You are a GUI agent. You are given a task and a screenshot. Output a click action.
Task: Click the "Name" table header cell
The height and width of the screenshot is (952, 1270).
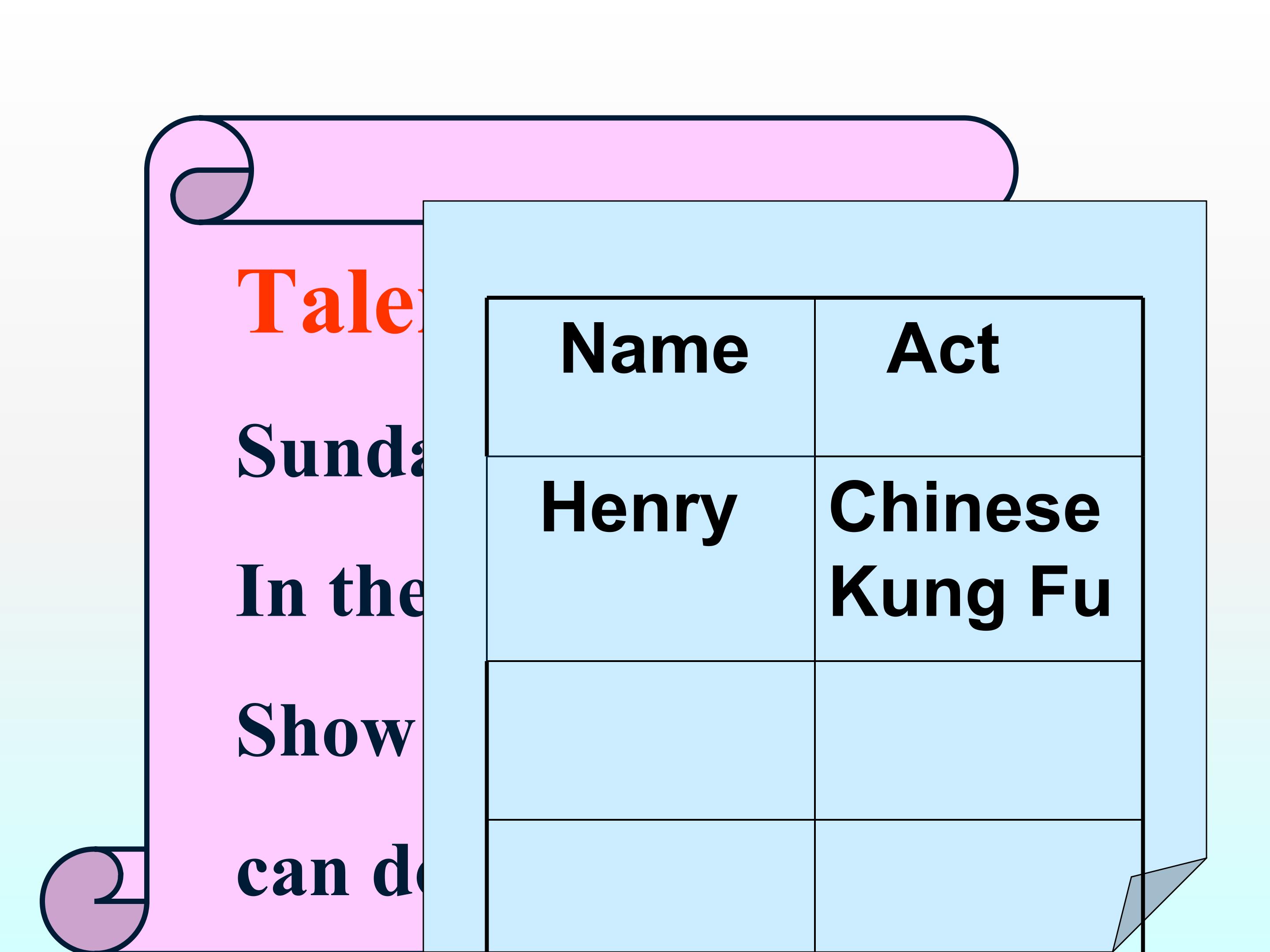pos(650,377)
